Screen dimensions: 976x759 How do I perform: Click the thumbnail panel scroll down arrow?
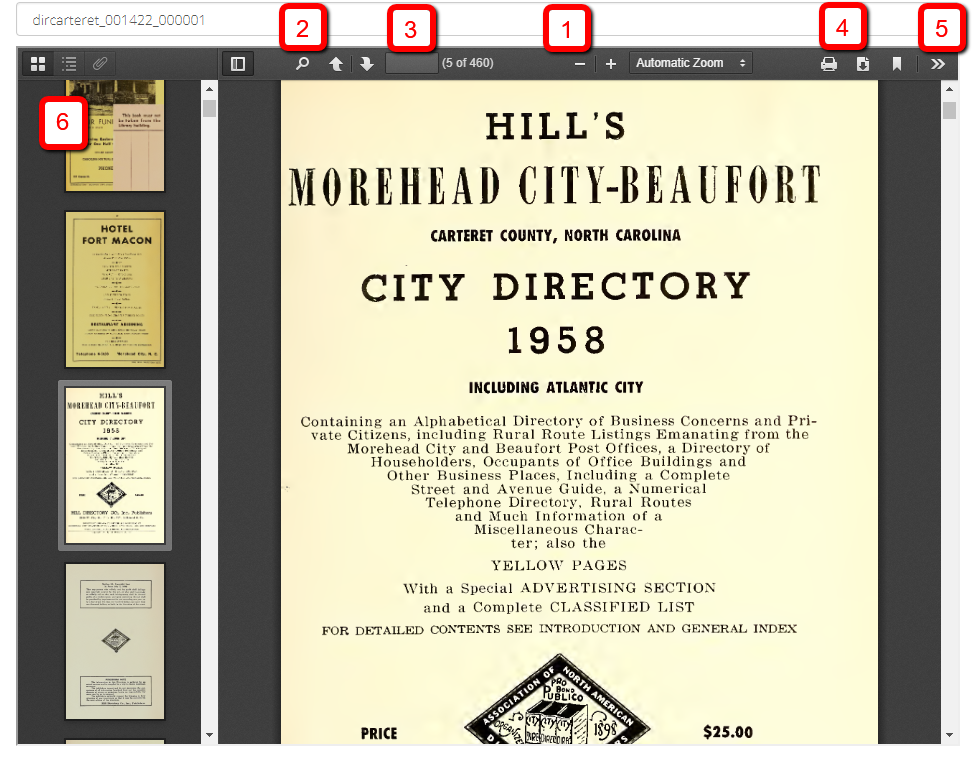(x=209, y=735)
